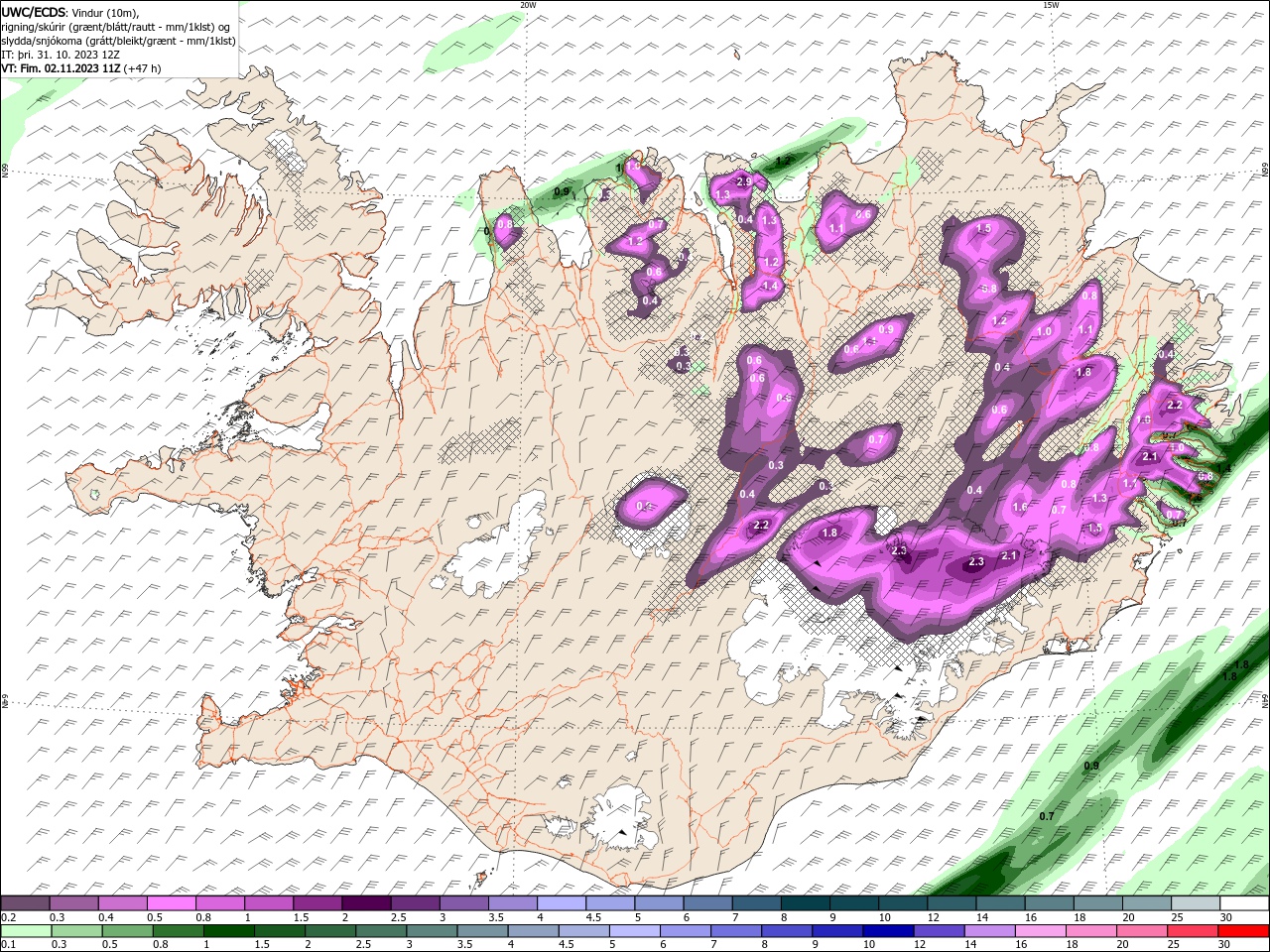Select the 0.2 mm swatch in the snow legend
The width and height of the screenshot is (1270, 952).
coord(25,903)
